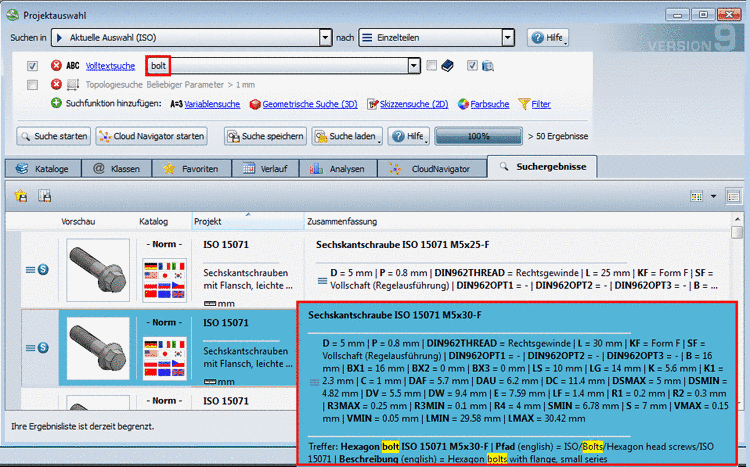Click the Geometrische Suche 3D cube icon

pyautogui.click(x=255, y=104)
